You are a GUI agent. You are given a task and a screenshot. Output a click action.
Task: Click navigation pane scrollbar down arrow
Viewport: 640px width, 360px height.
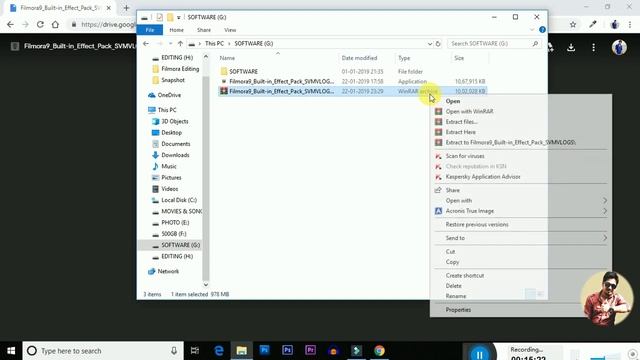tap(206, 284)
